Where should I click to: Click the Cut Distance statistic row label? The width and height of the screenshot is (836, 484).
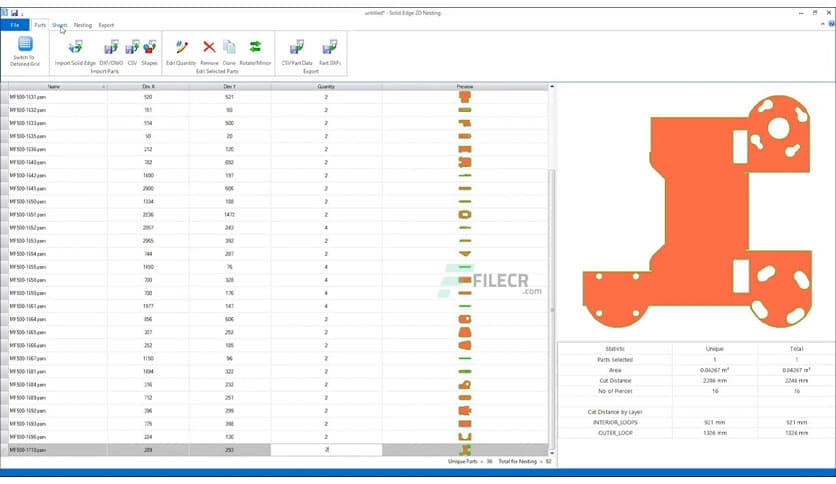615,381
